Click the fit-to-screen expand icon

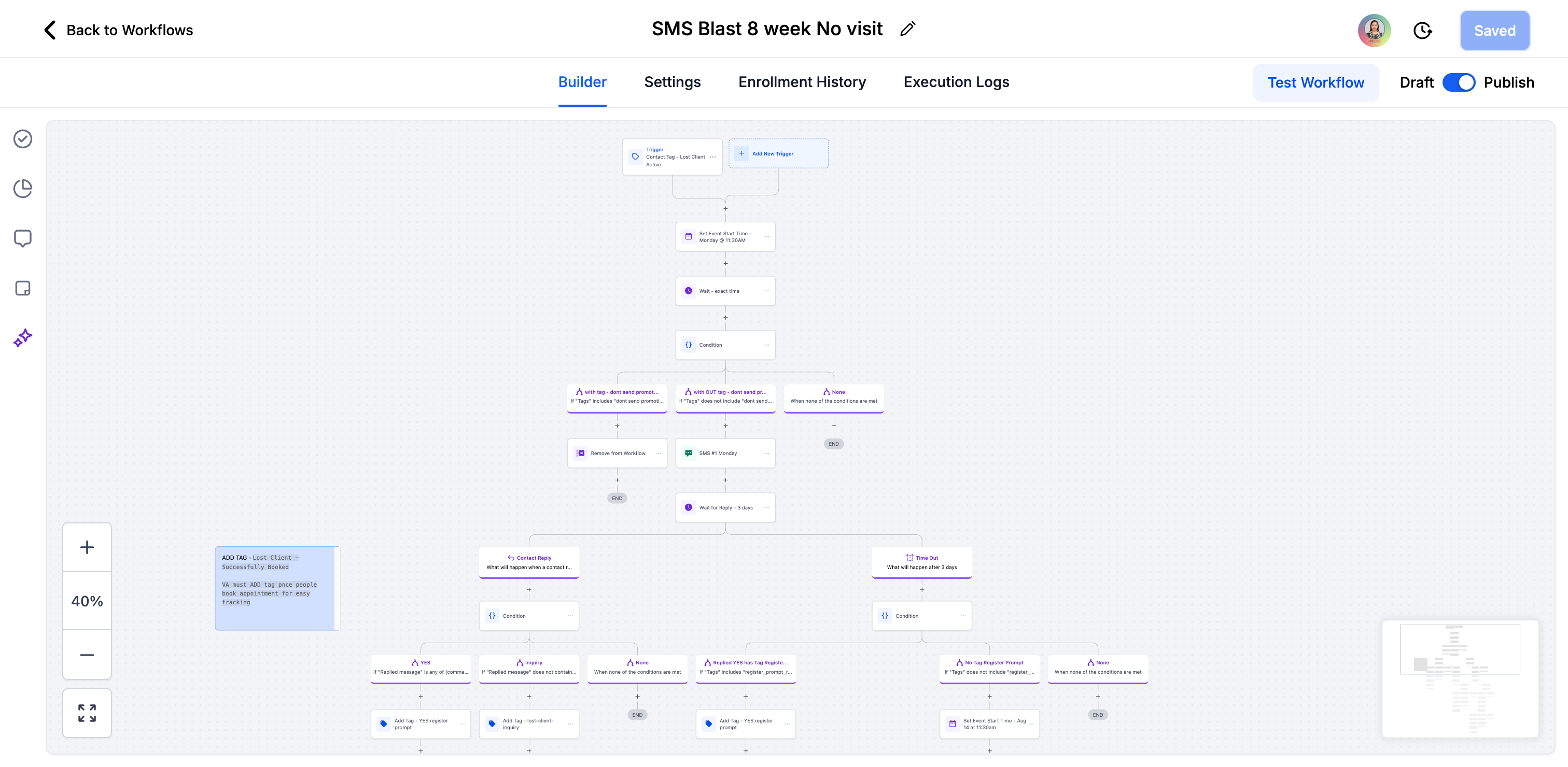pyautogui.click(x=87, y=713)
